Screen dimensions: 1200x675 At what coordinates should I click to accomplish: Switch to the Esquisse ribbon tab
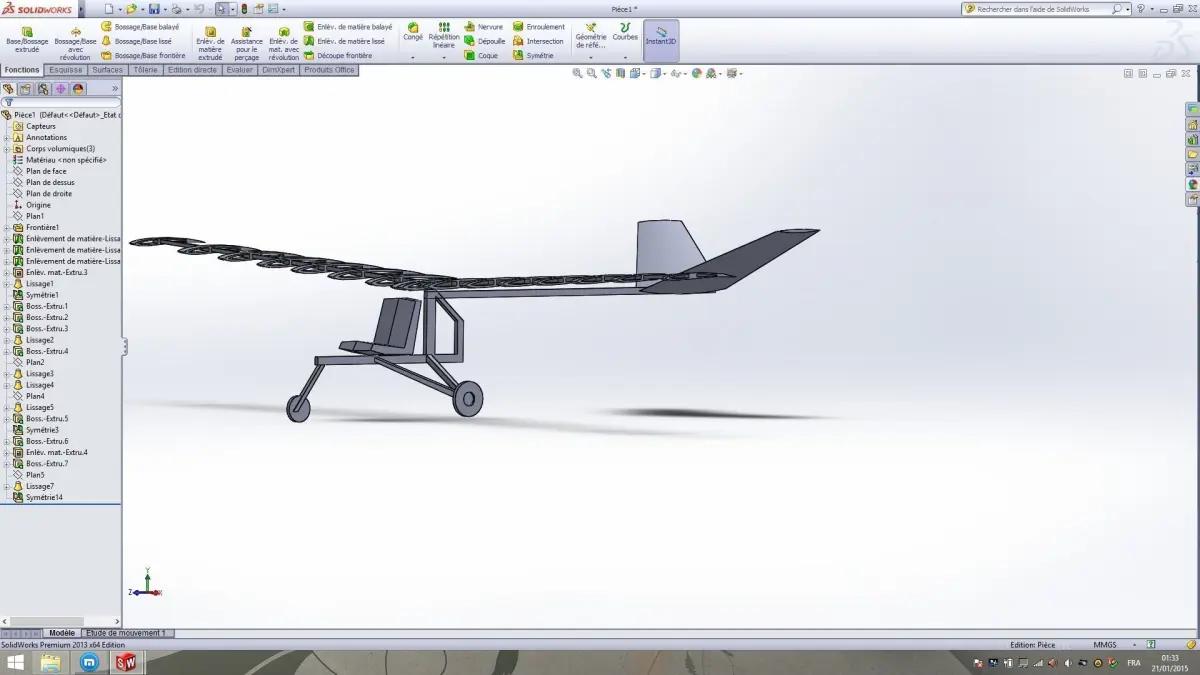65,70
